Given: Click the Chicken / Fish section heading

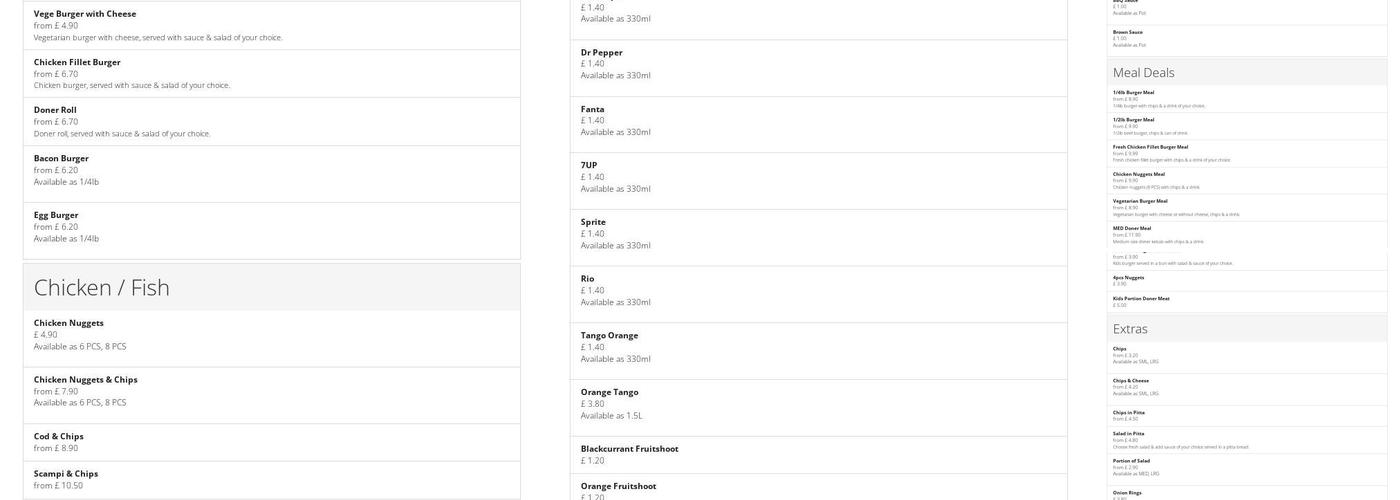Looking at the screenshot, I should 102,287.
